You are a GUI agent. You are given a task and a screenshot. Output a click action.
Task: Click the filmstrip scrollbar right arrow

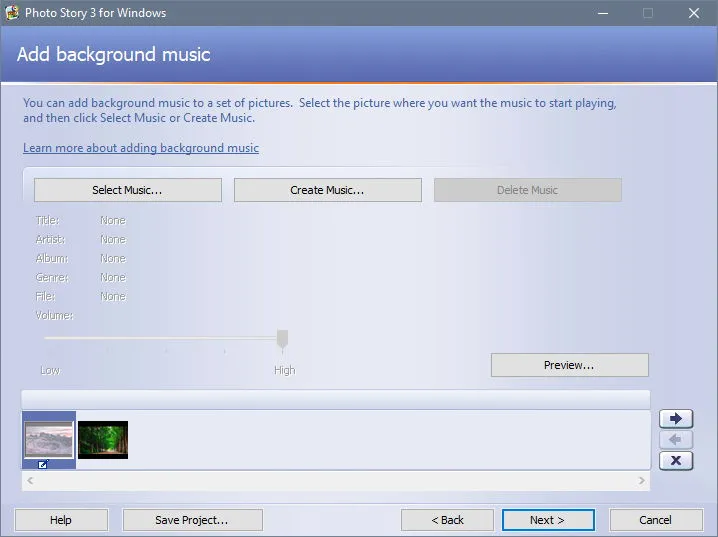pyautogui.click(x=642, y=480)
